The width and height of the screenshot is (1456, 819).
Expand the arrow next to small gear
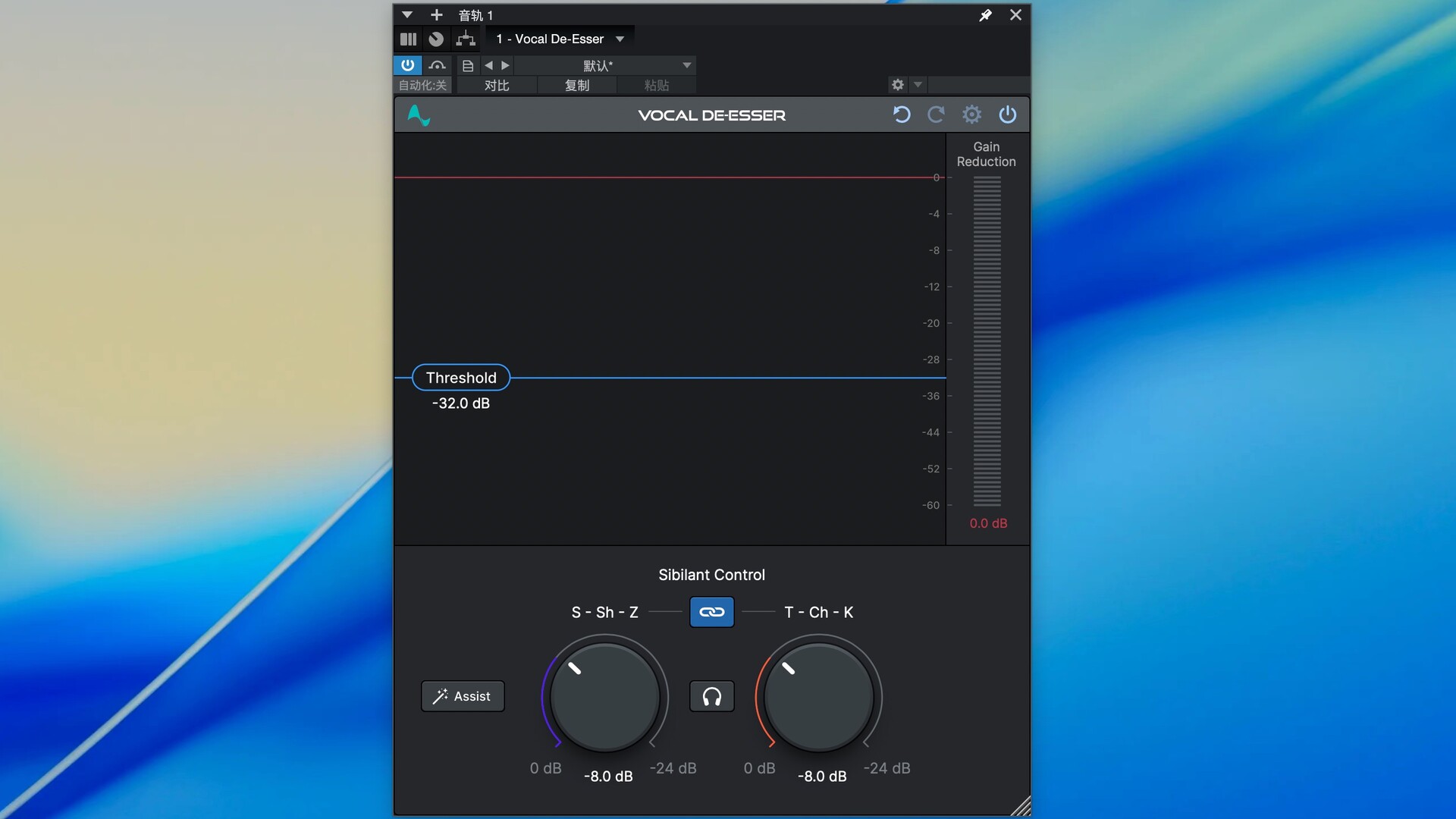tap(918, 85)
